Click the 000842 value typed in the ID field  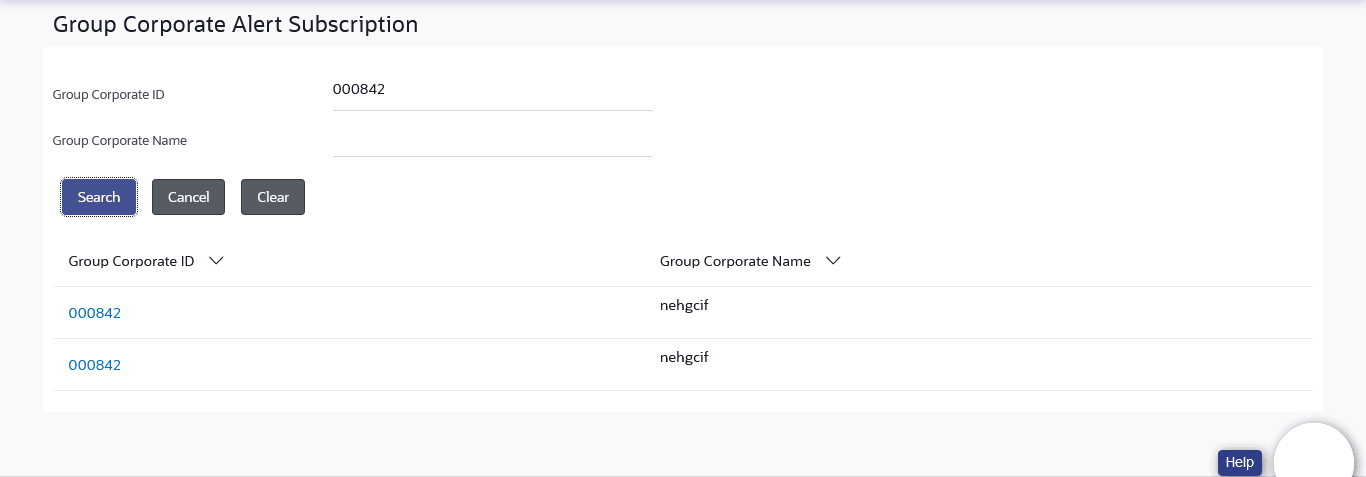coord(359,89)
